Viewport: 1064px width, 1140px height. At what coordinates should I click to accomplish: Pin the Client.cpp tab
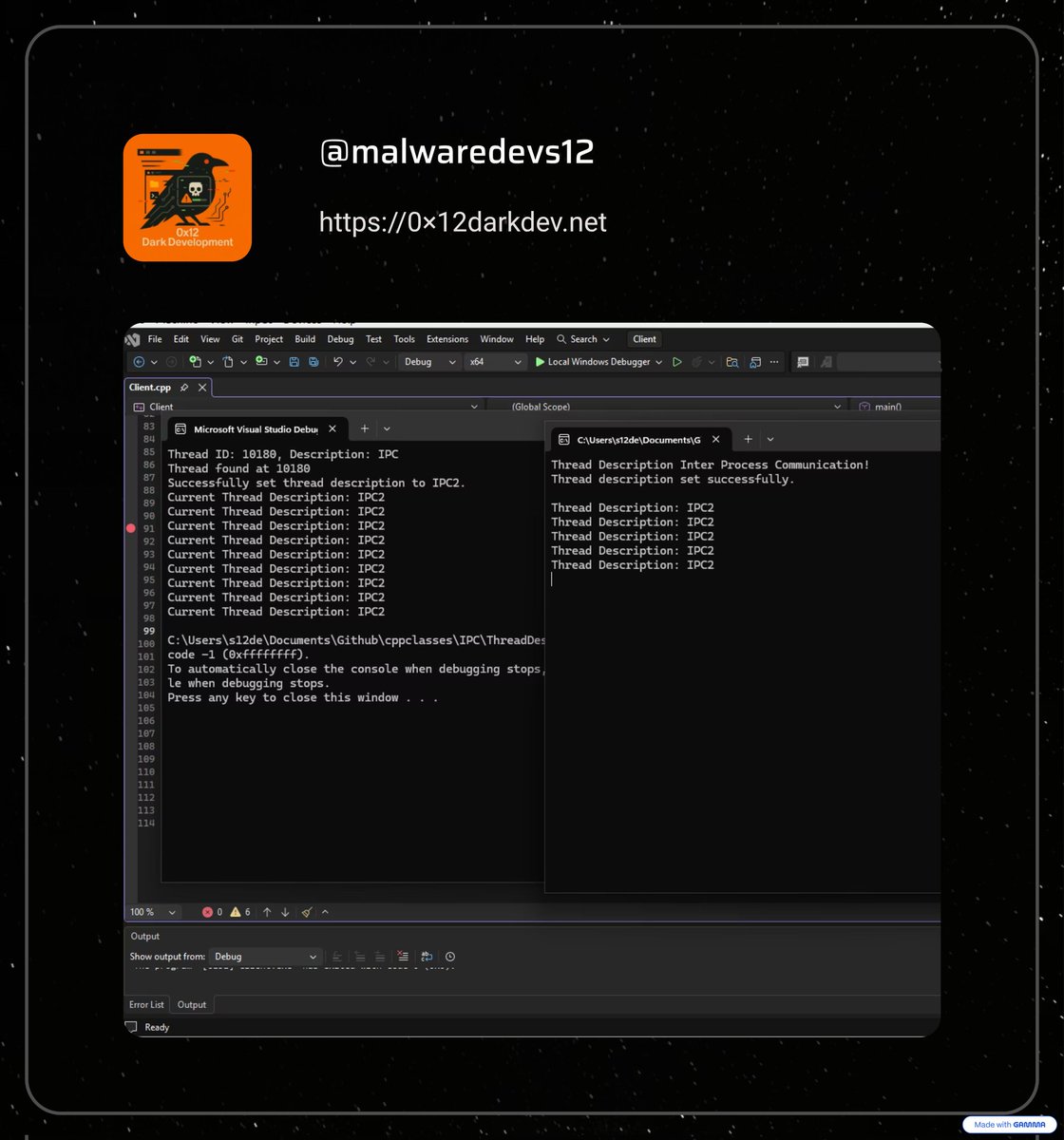(x=184, y=388)
